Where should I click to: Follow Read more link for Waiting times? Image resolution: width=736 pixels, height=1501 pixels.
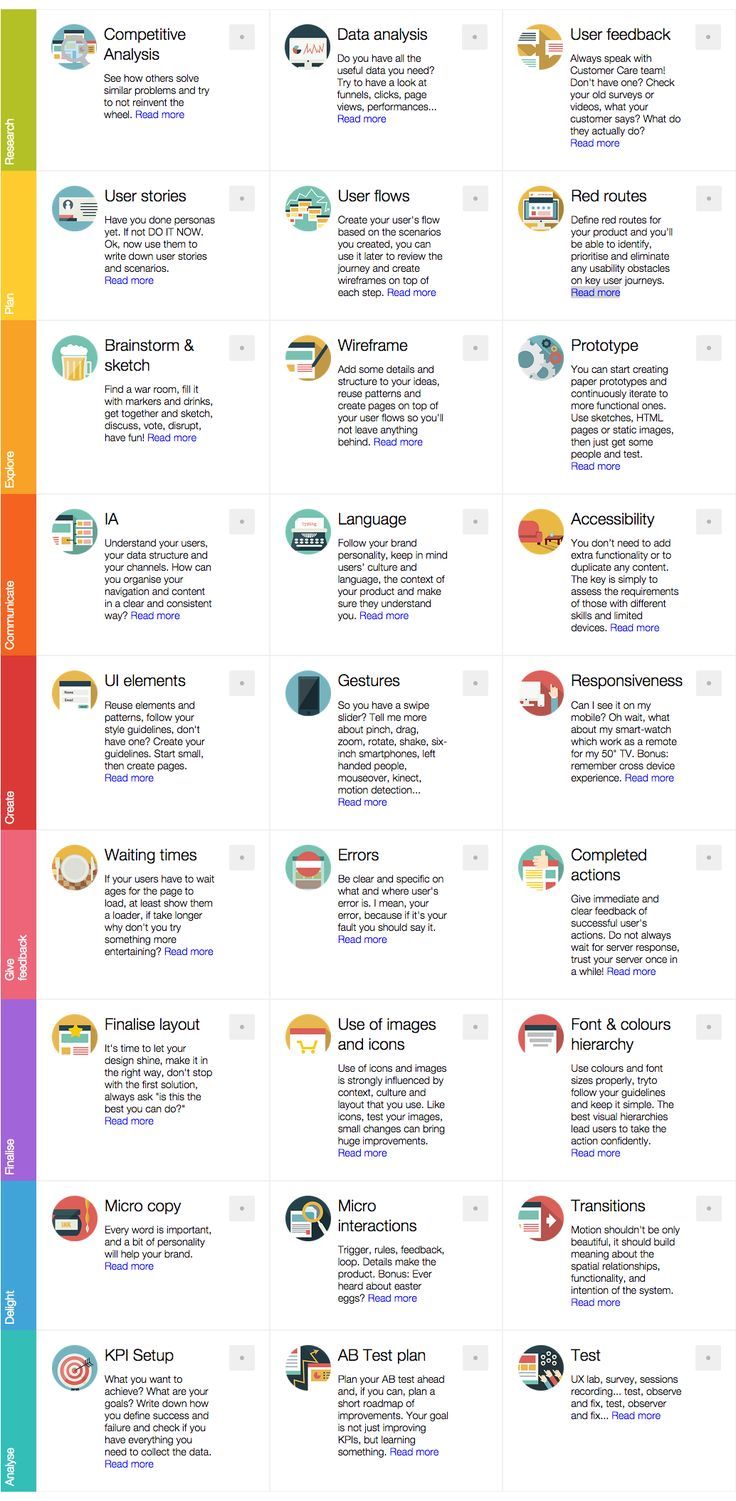tap(188, 952)
